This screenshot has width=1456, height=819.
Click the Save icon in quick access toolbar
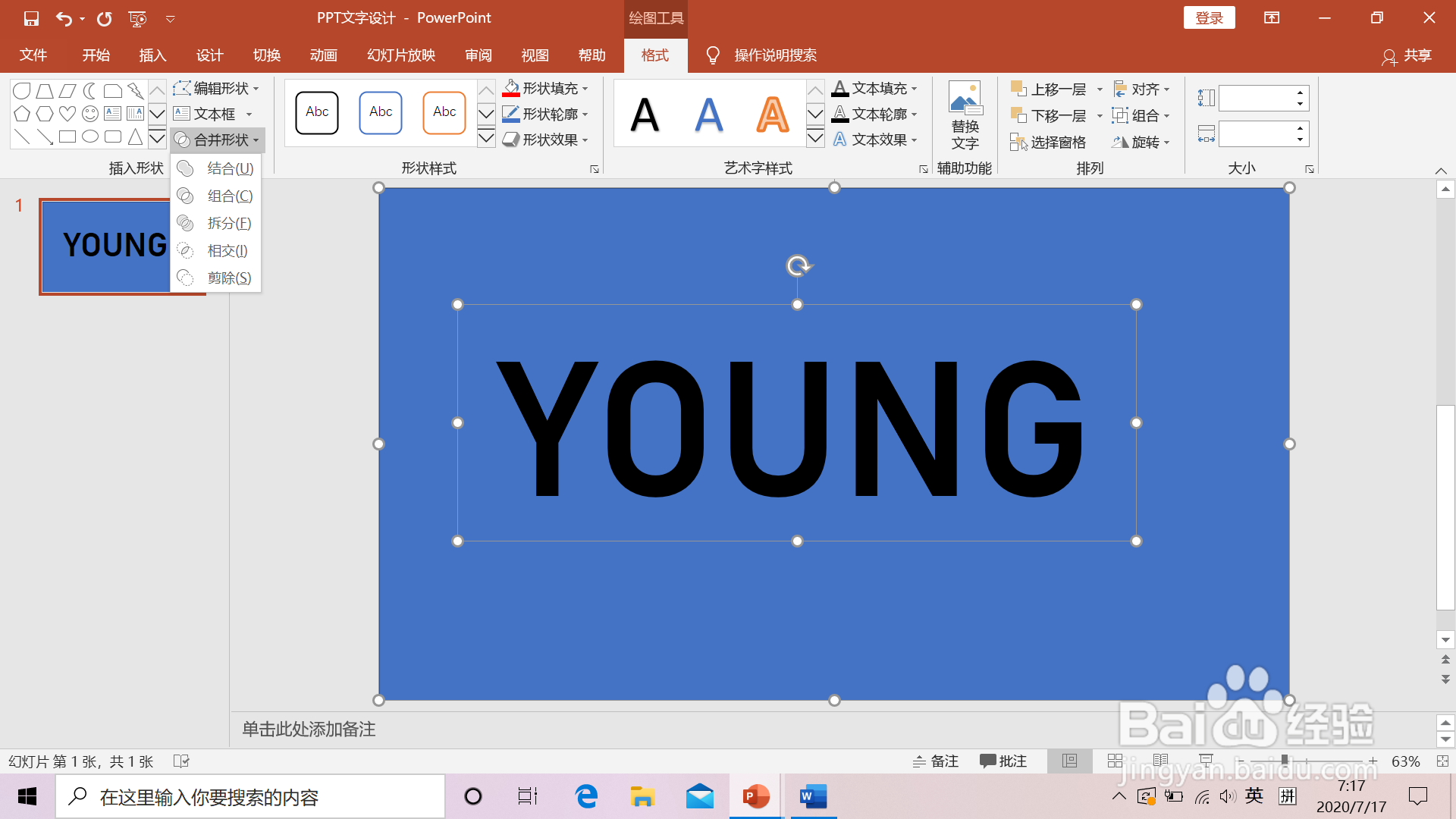pos(31,18)
